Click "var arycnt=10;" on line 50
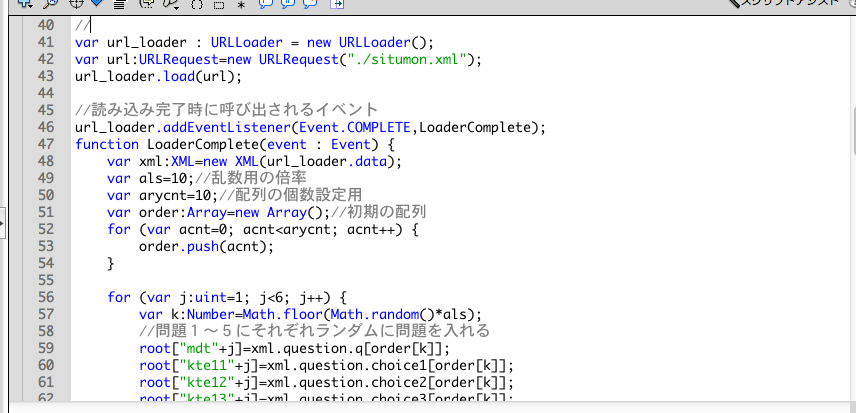This screenshot has width=856, height=413. (x=163, y=195)
